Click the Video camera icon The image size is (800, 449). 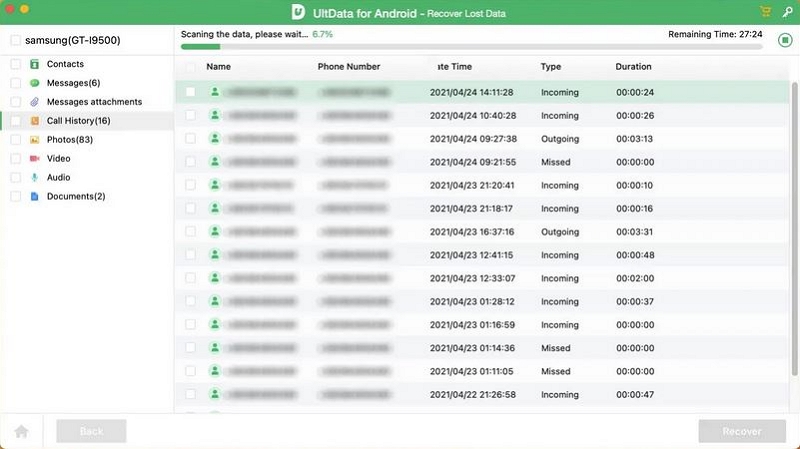(34, 159)
